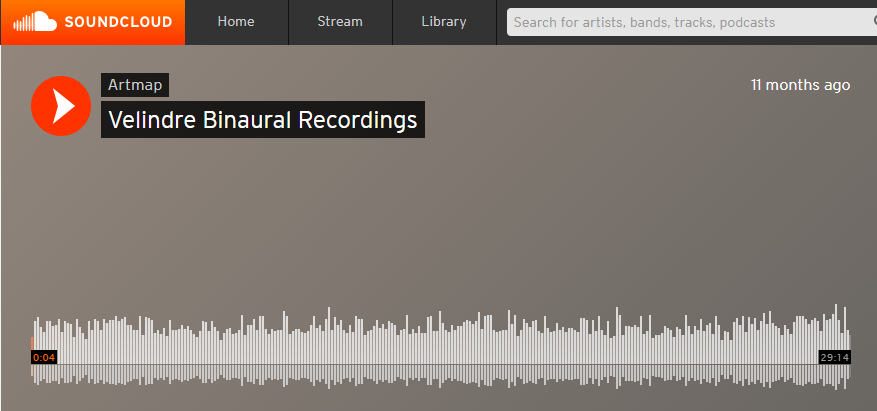Screen dimensions: 877x411
Task: Open the Home tab
Action: pyautogui.click(x=236, y=22)
